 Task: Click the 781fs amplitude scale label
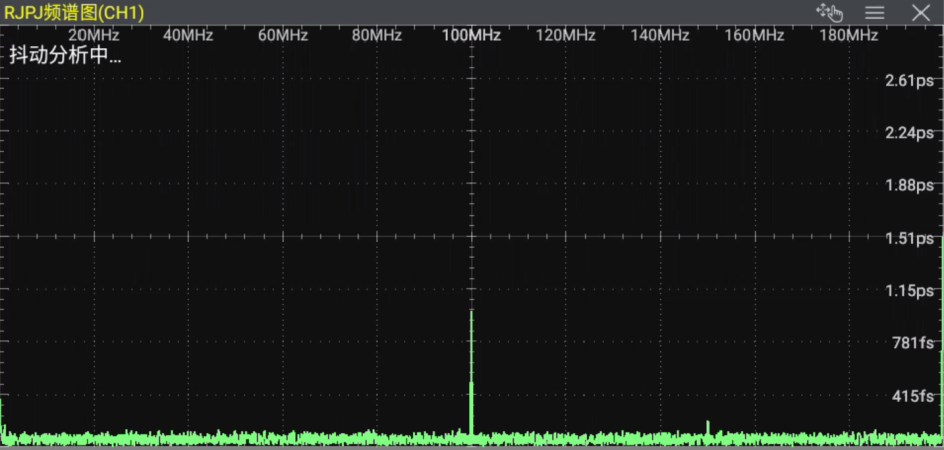pyautogui.click(x=913, y=343)
